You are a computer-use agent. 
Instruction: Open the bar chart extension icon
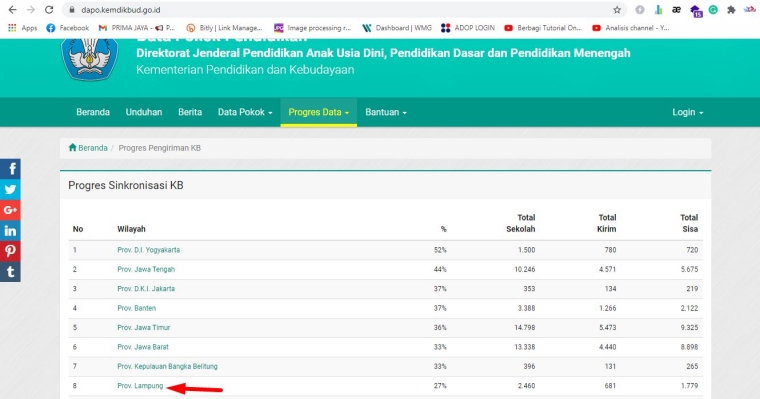(x=658, y=10)
